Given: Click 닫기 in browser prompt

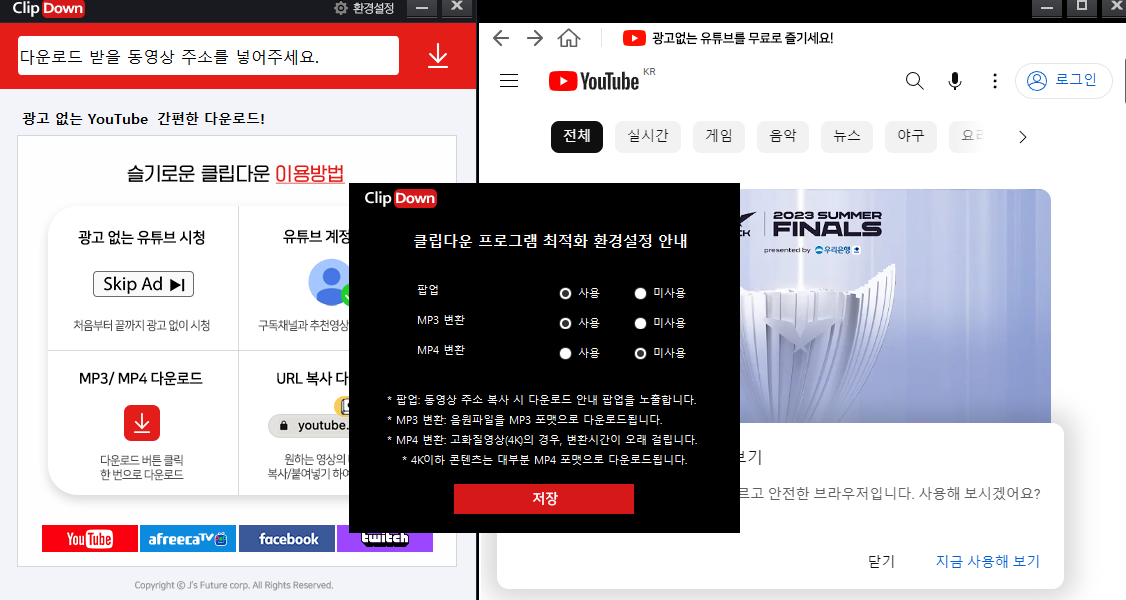Looking at the screenshot, I should coord(882,561).
